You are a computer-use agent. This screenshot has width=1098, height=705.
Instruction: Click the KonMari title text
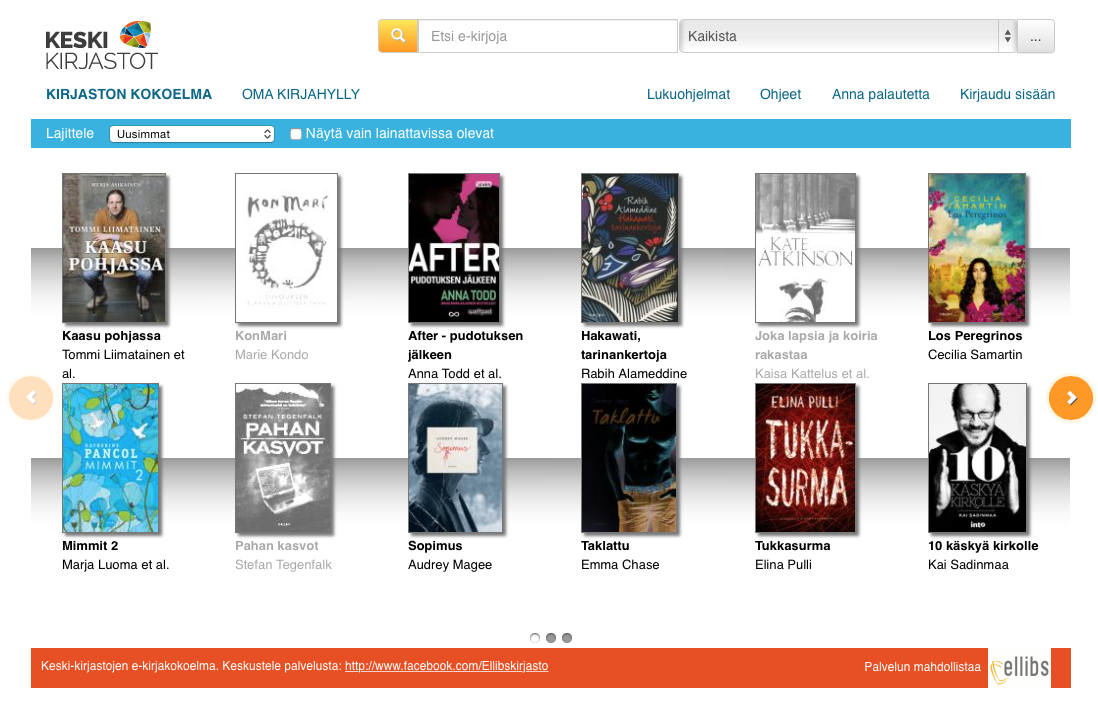(x=261, y=336)
